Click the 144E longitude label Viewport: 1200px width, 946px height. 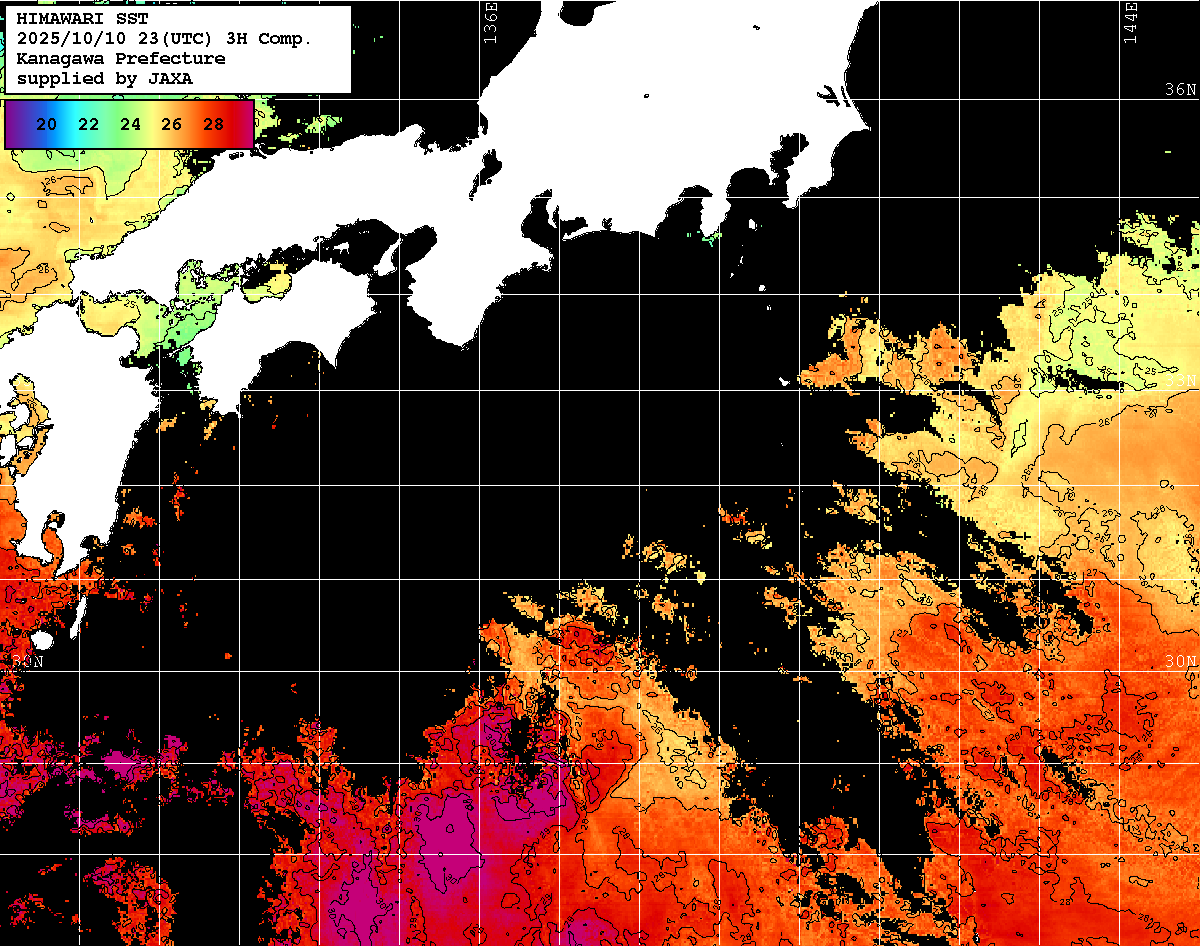coord(1130,22)
